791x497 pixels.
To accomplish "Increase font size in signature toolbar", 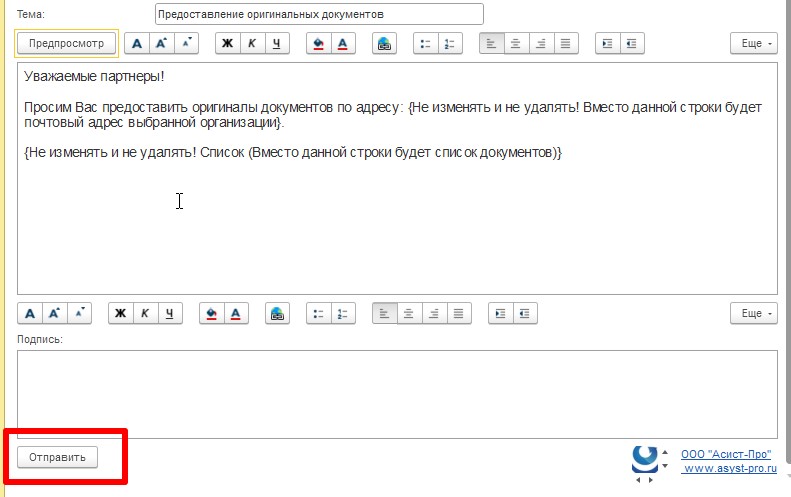I will (x=54, y=313).
